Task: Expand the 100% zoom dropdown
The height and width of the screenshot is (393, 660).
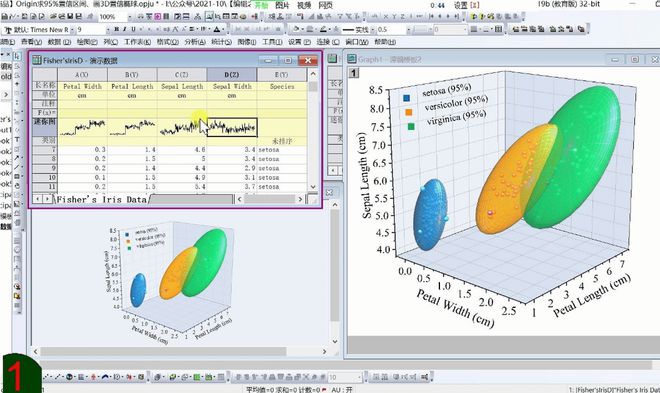Action: click(x=129, y=17)
